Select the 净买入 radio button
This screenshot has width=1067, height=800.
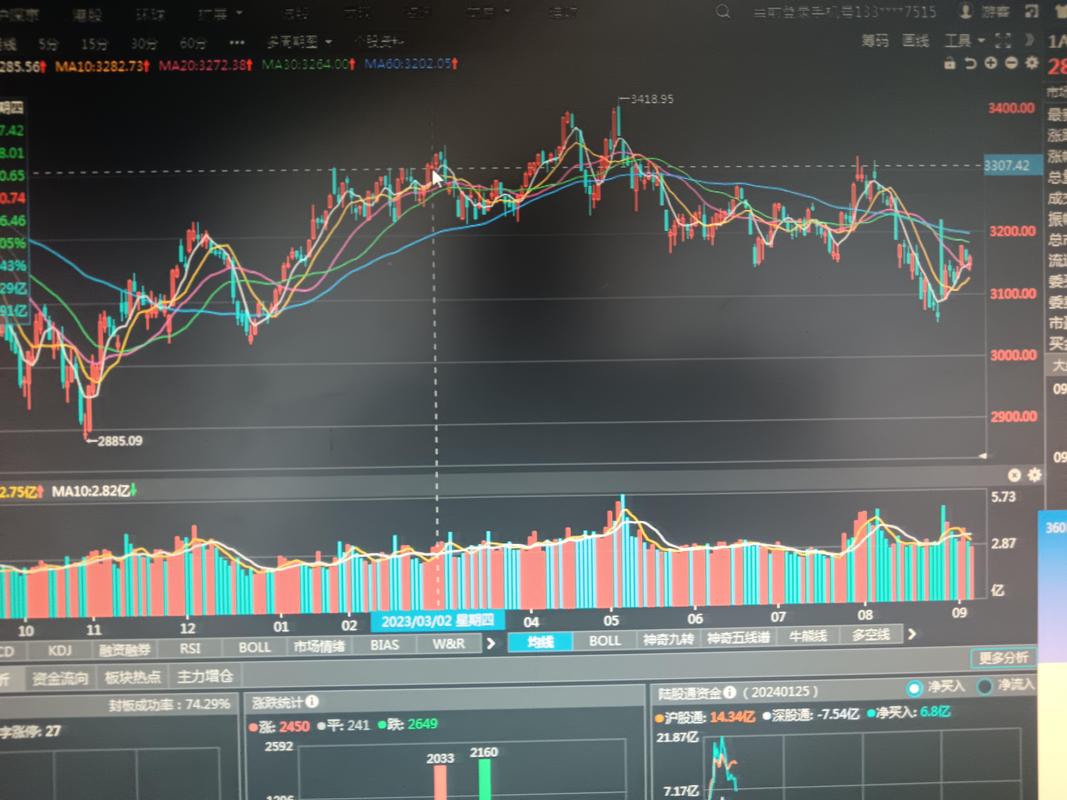point(914,688)
